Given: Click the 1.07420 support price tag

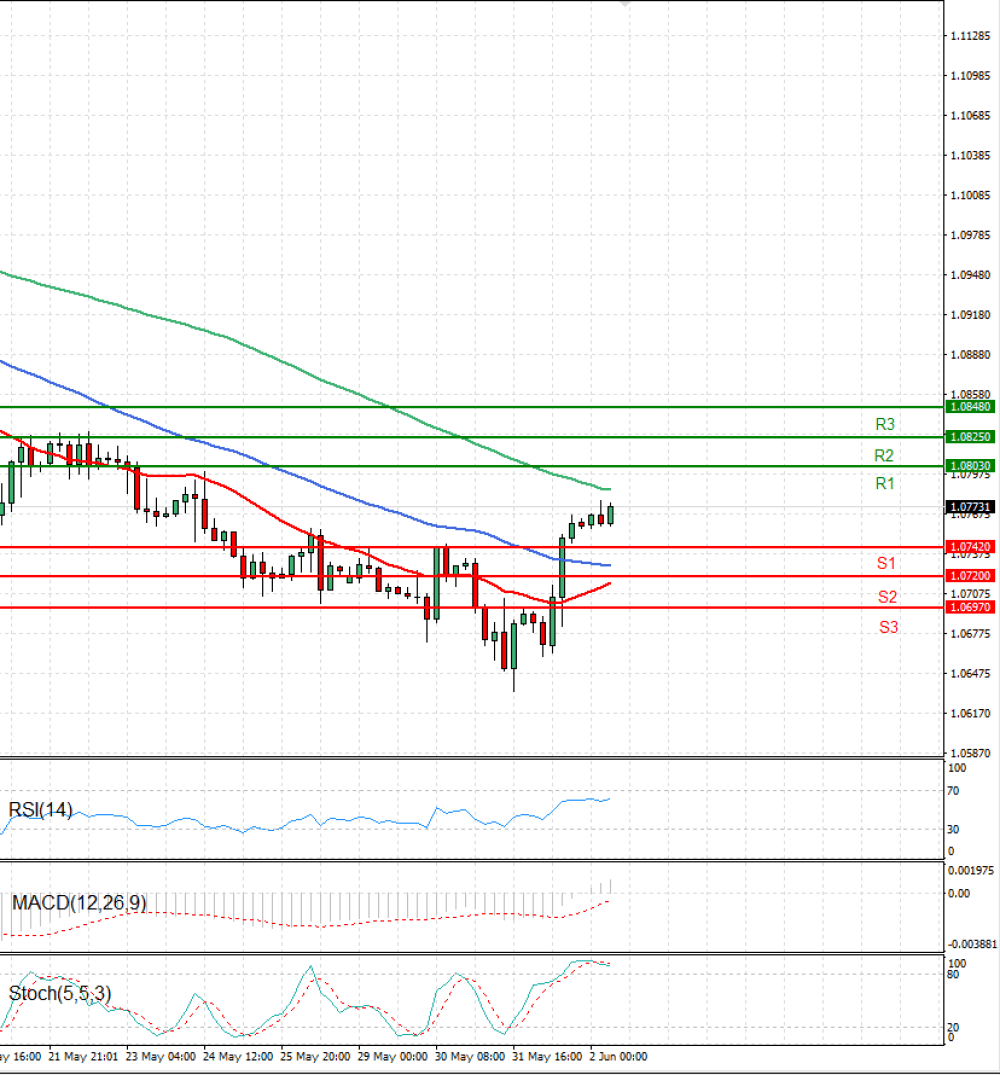Looking at the screenshot, I should coord(970,546).
